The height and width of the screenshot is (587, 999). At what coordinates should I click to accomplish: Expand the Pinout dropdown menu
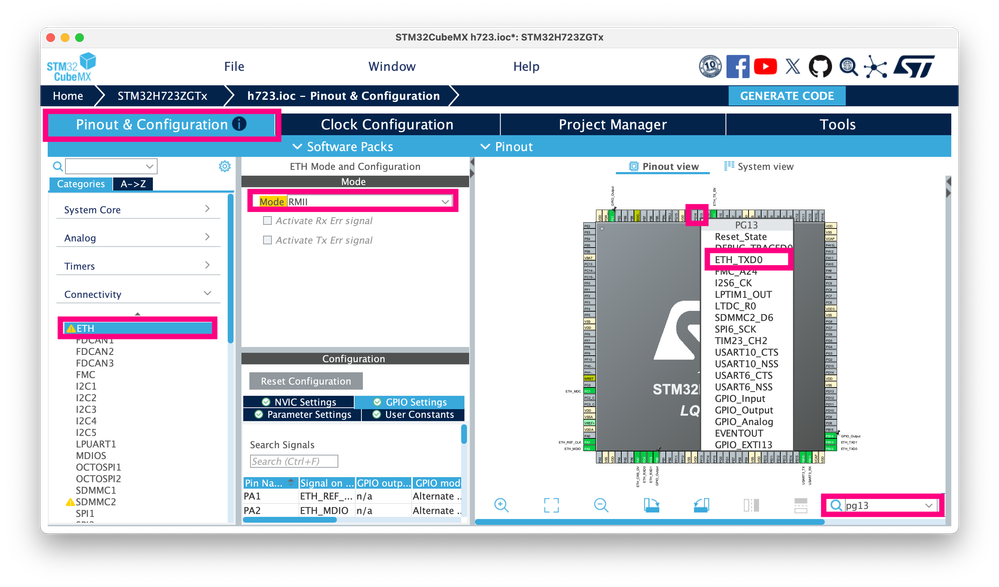(x=506, y=147)
